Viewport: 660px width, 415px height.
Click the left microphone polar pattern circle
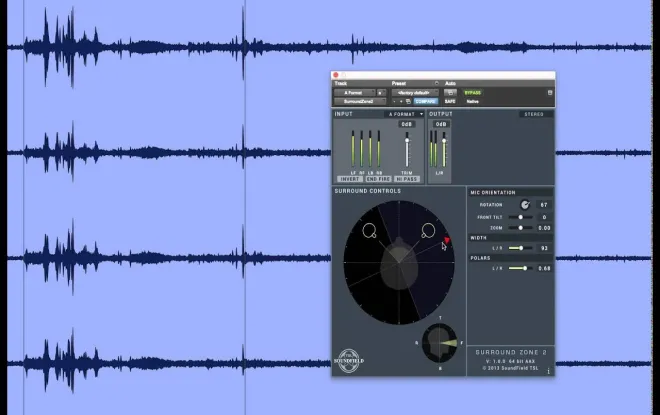[x=369, y=231]
